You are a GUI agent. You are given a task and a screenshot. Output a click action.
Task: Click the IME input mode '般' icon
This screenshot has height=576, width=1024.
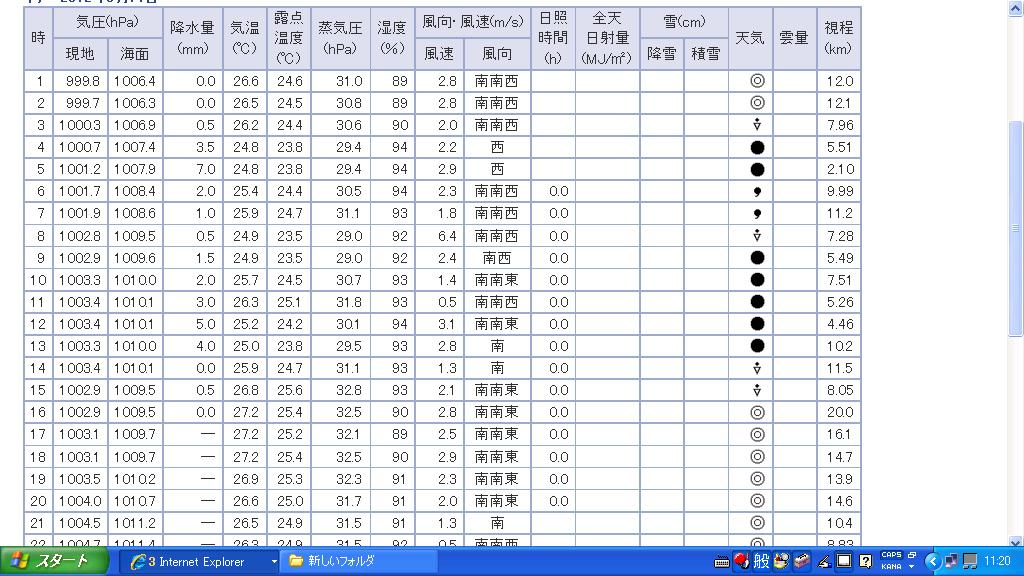761,561
